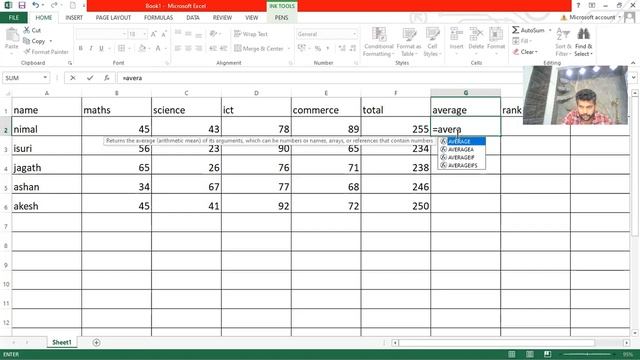Select AVERAGEIFS from autocomplete list
The image size is (640, 360).
coord(462,165)
